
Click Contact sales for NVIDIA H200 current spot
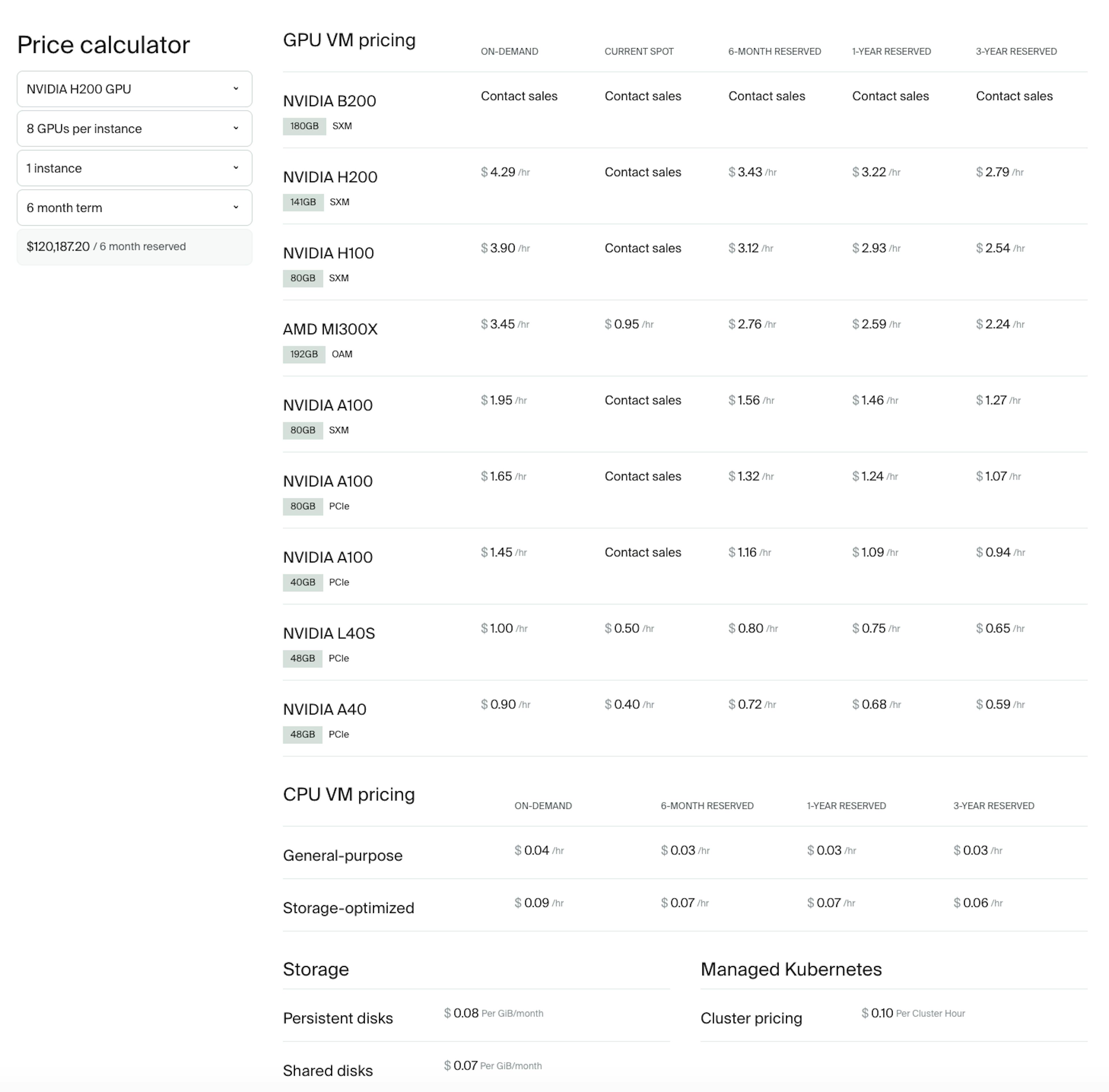coord(643,172)
